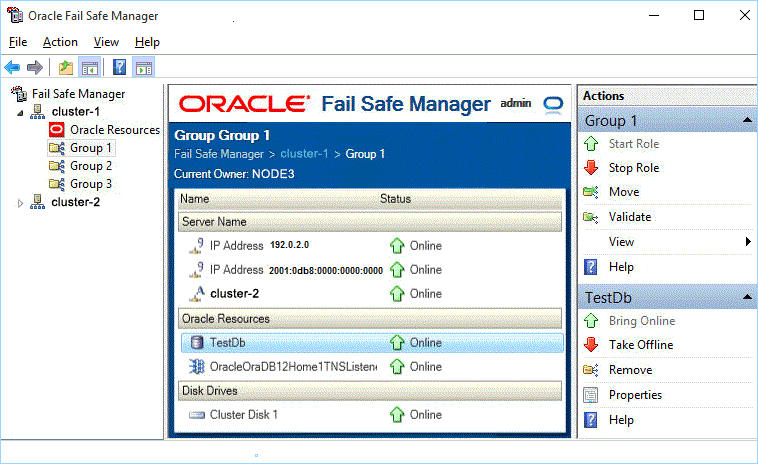Click the Name column header

click(194, 199)
